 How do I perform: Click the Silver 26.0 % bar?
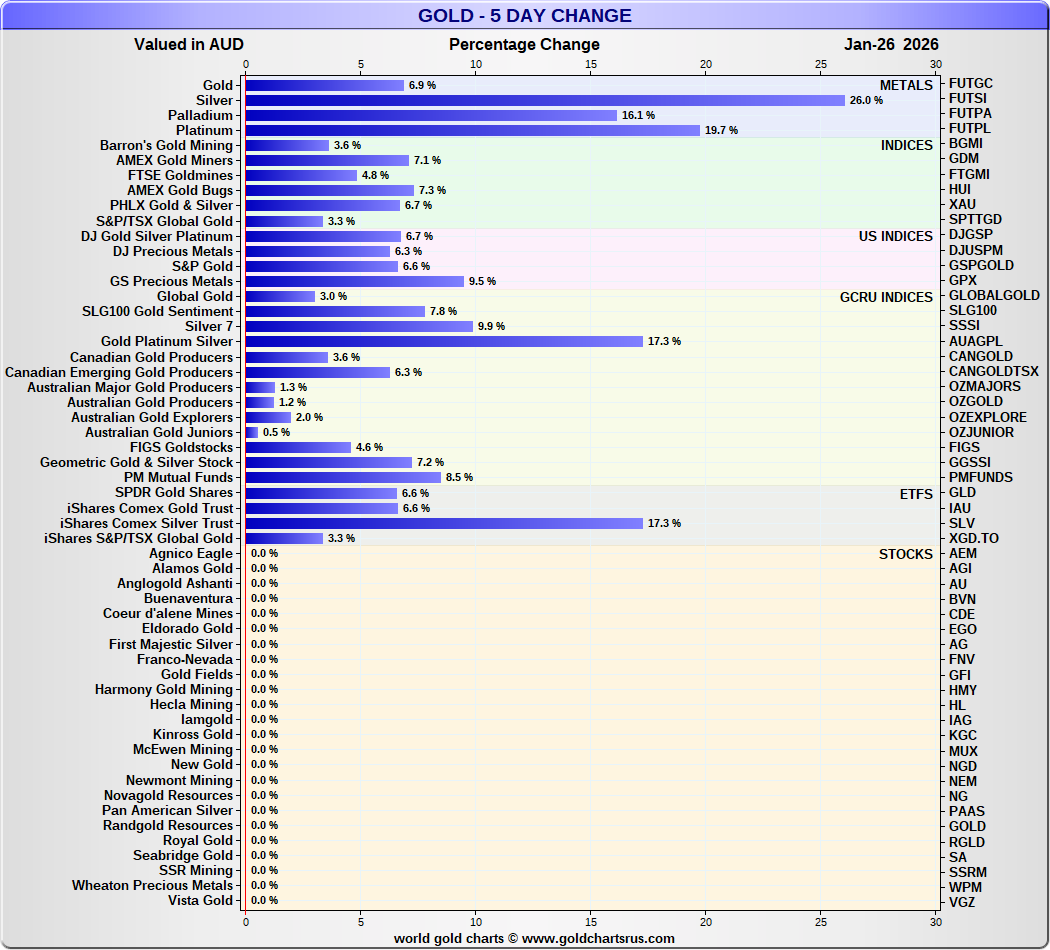coord(545,100)
